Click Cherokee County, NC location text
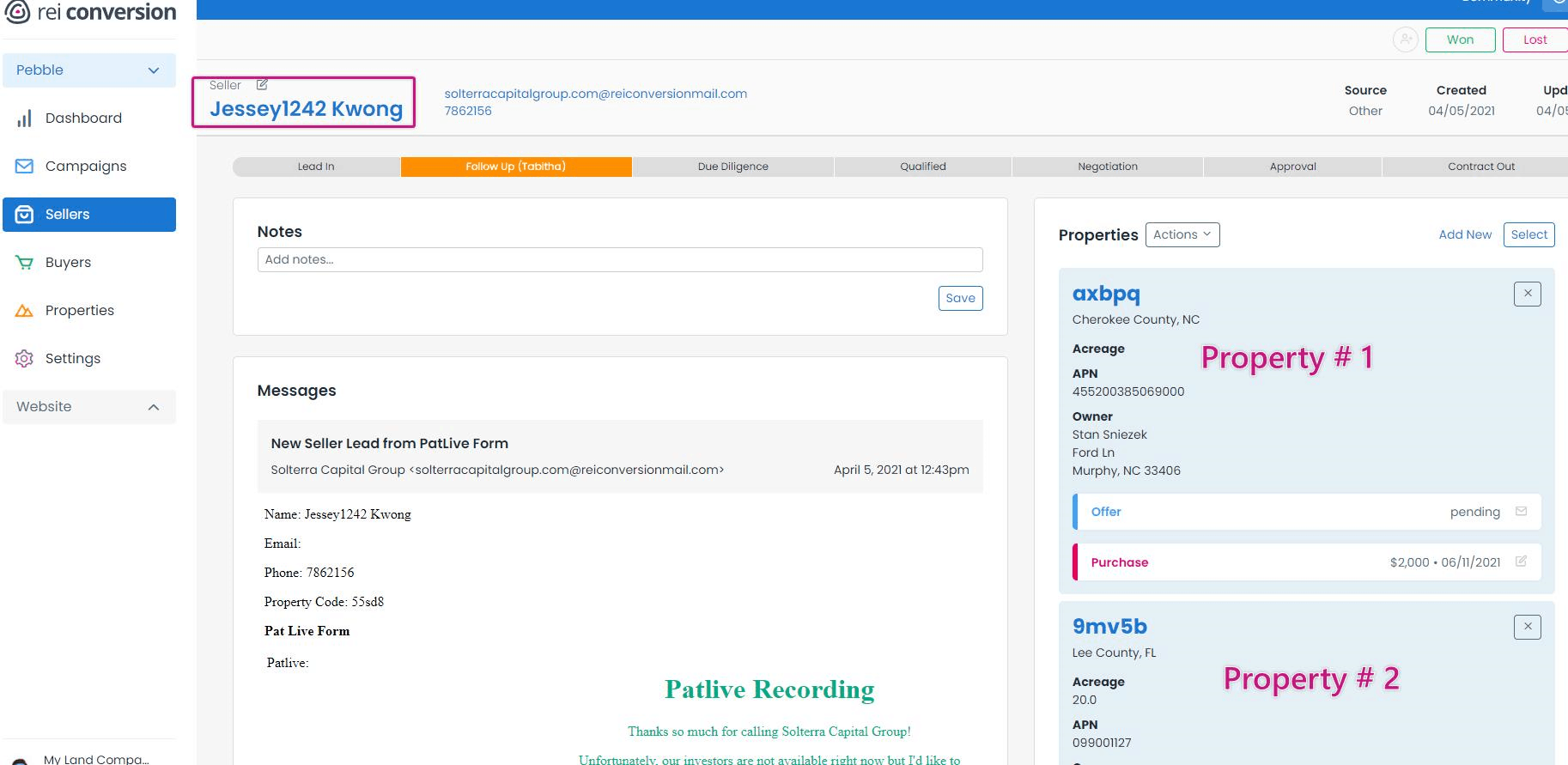This screenshot has width=1568, height=765. [x=1136, y=319]
